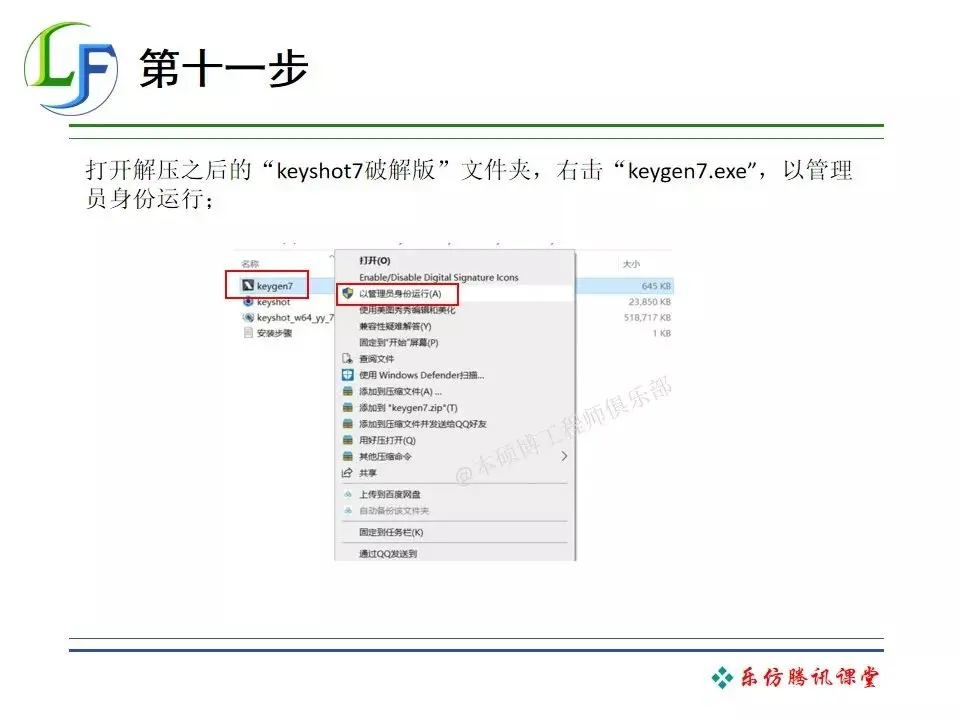Choose Enable/Disable Digital Signature Icons

click(438, 277)
